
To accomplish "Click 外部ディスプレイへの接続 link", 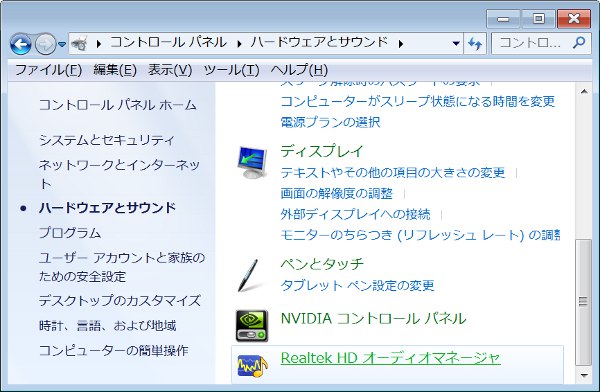I will pos(355,214).
